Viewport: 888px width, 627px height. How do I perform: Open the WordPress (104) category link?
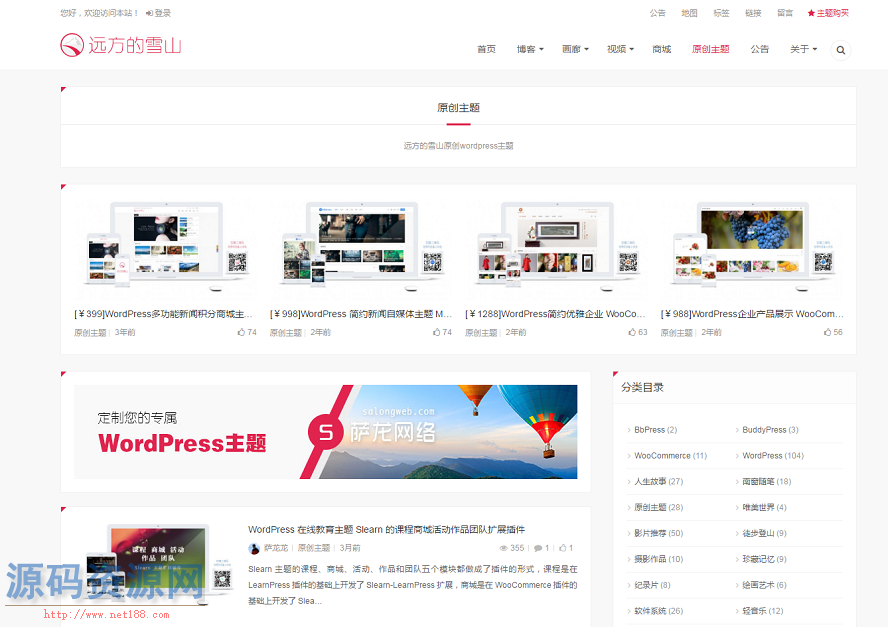772,455
